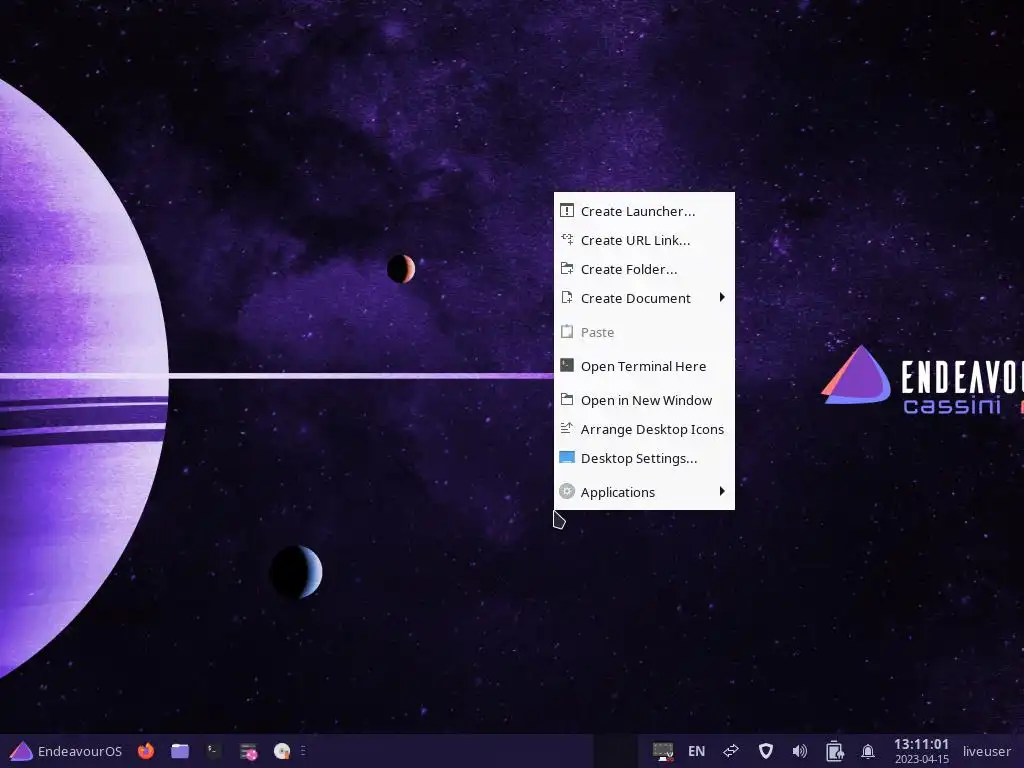Open the notifications bell icon
The image size is (1024, 768).
(x=868, y=752)
